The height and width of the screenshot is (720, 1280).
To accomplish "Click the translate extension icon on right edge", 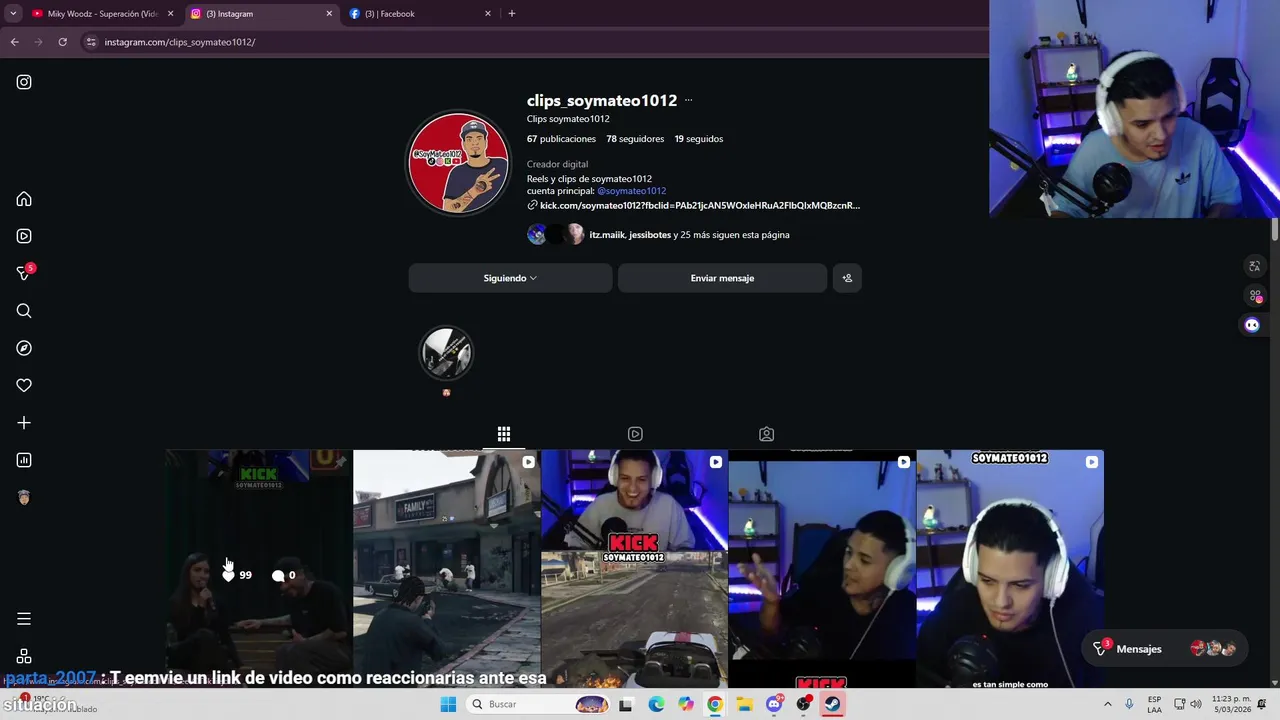I will pyautogui.click(x=1254, y=266).
